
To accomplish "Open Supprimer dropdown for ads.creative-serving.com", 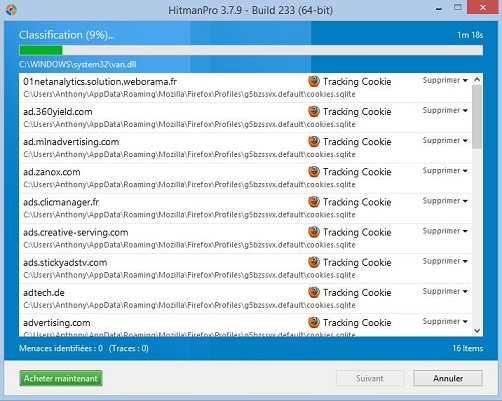I will [x=445, y=231].
